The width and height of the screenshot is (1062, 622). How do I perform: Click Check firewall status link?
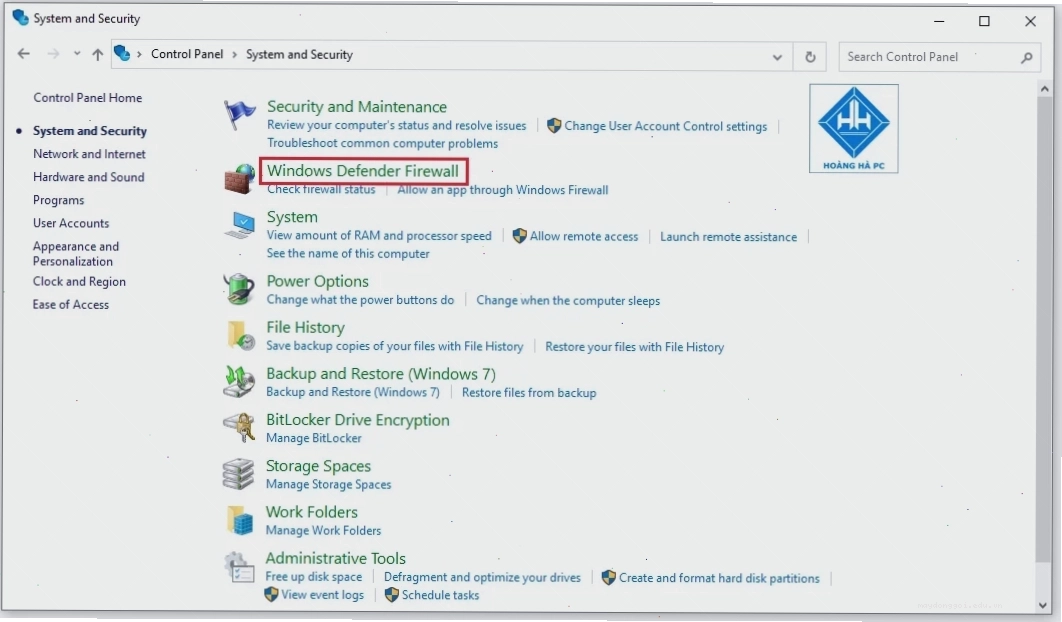[x=321, y=190]
